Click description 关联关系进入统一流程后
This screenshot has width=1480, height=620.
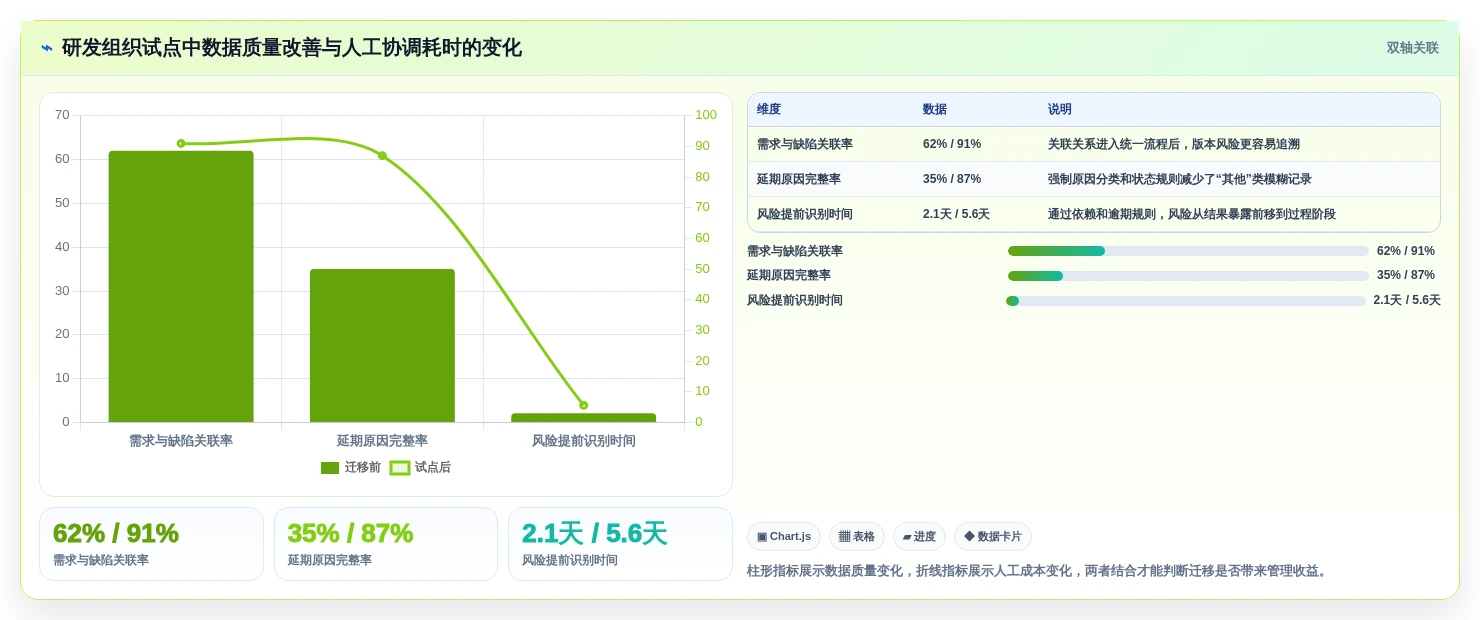point(1174,144)
